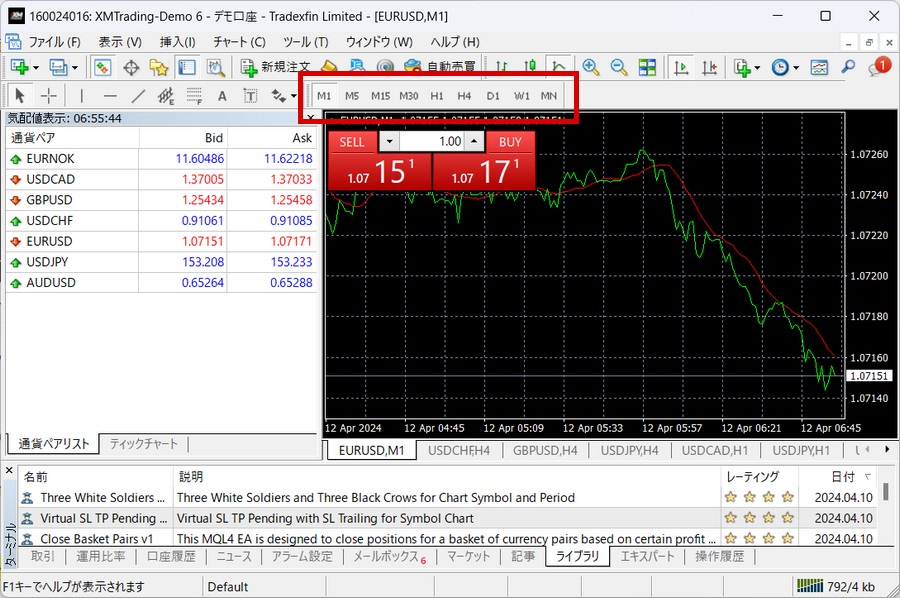Click the templates chart icon
The height and width of the screenshot is (598, 900).
point(819,67)
